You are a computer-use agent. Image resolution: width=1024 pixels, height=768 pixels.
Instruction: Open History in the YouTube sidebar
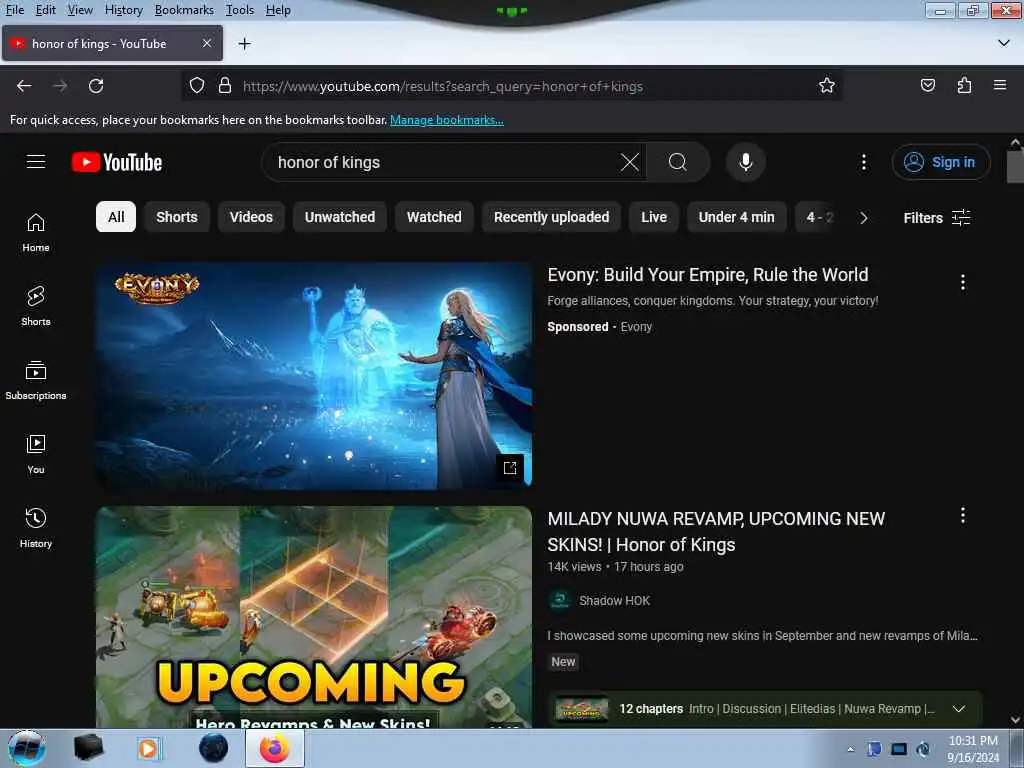(36, 528)
